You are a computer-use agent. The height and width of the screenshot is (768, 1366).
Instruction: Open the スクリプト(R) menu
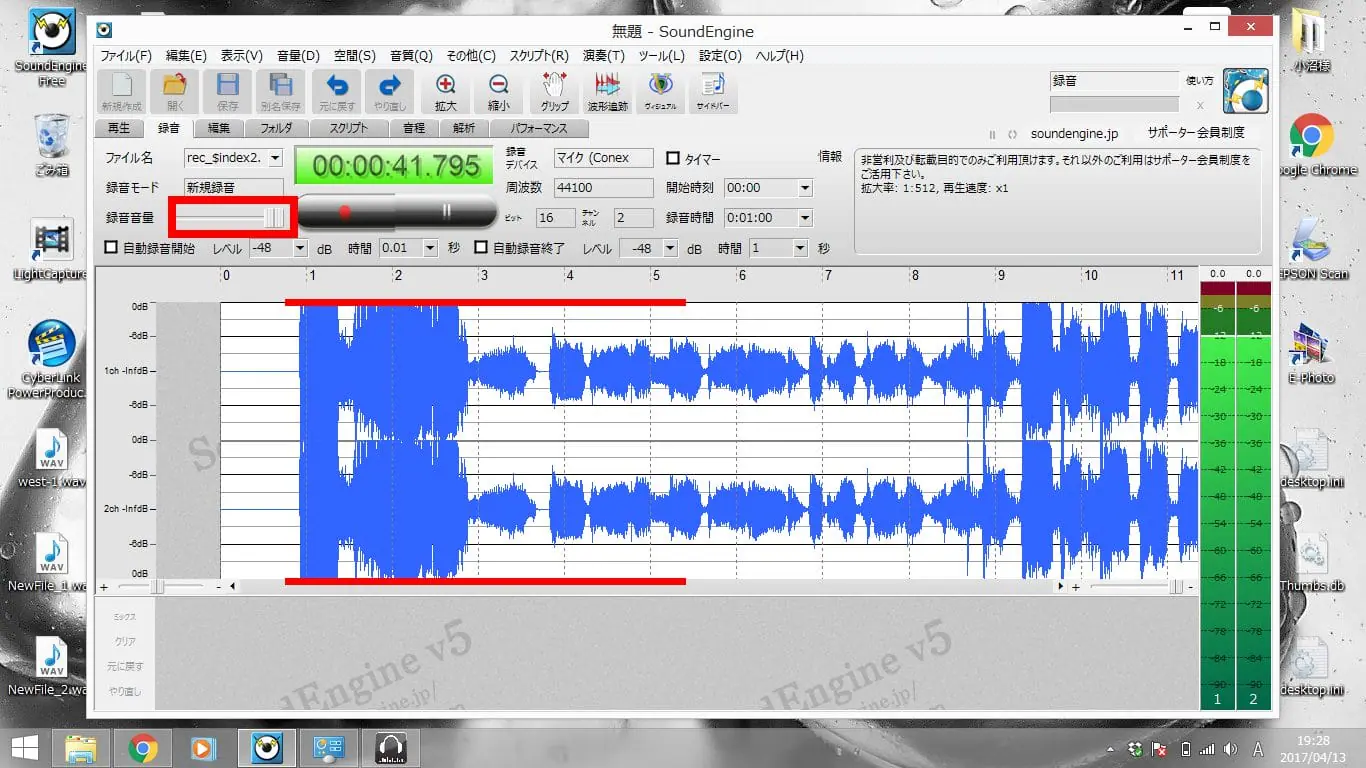tap(539, 56)
